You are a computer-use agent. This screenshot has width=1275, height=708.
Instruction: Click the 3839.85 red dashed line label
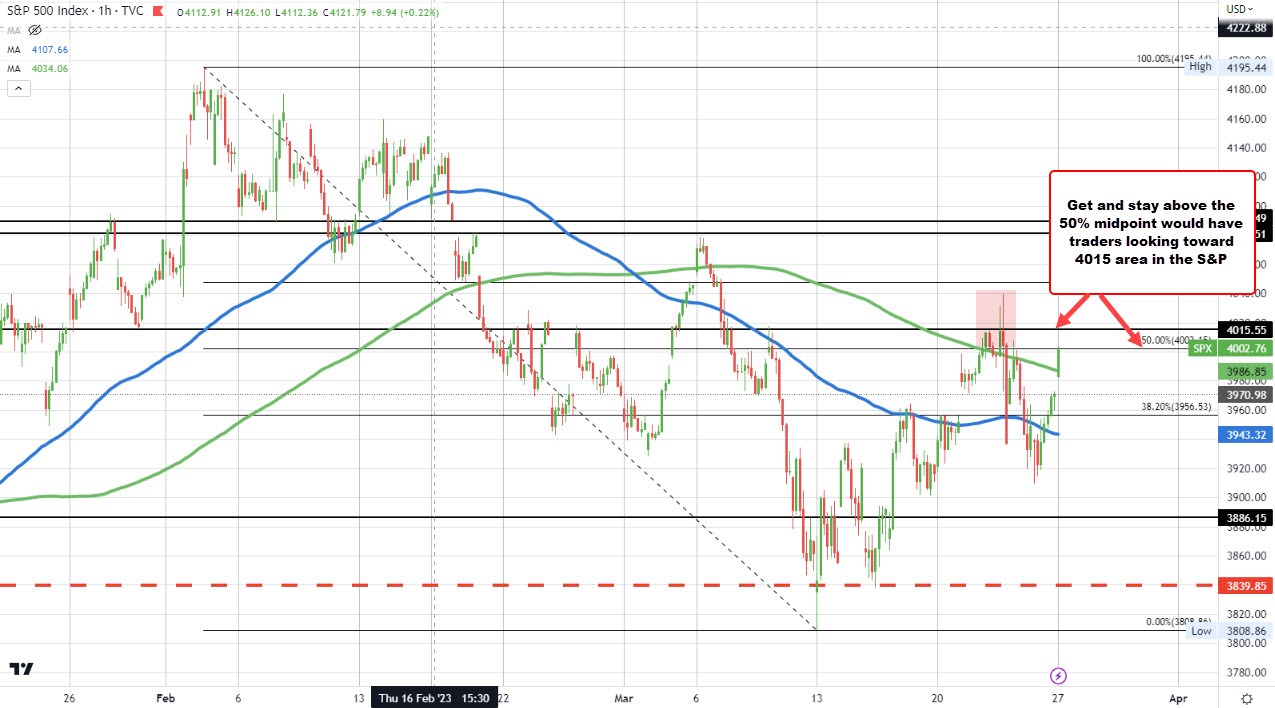click(1244, 586)
